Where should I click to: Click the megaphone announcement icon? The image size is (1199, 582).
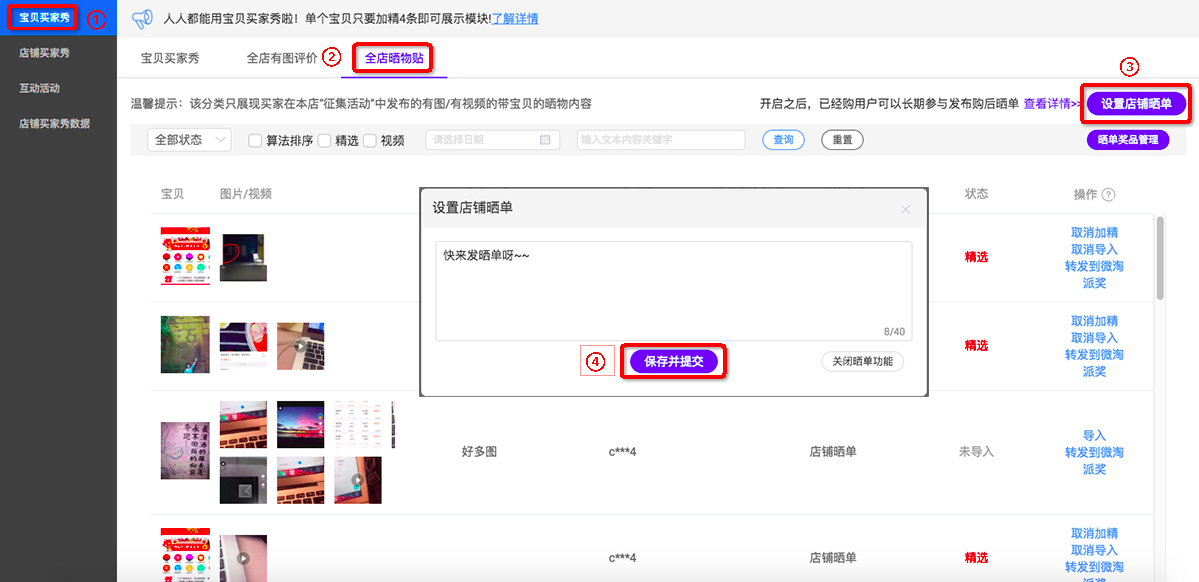coord(142,18)
